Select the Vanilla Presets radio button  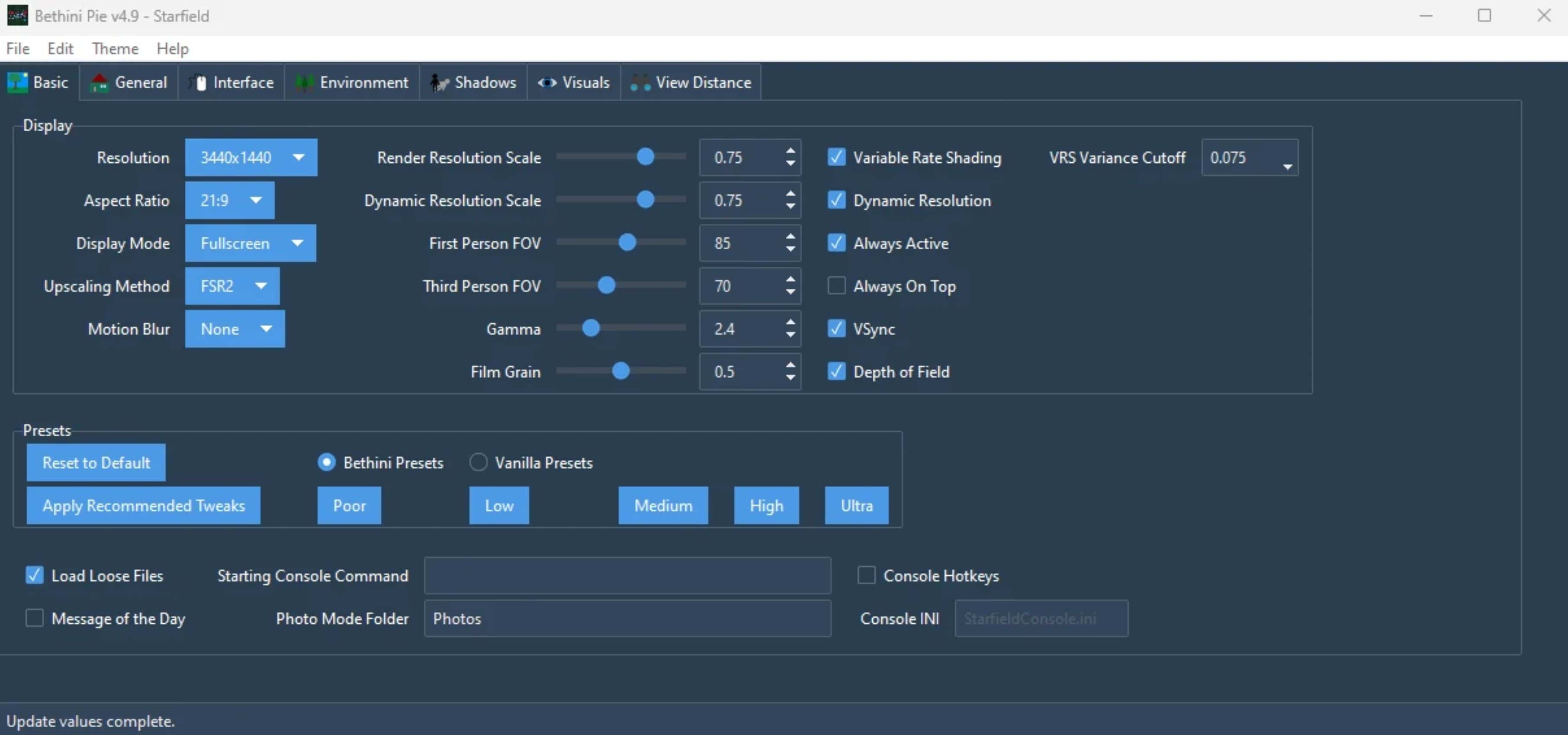tap(479, 462)
